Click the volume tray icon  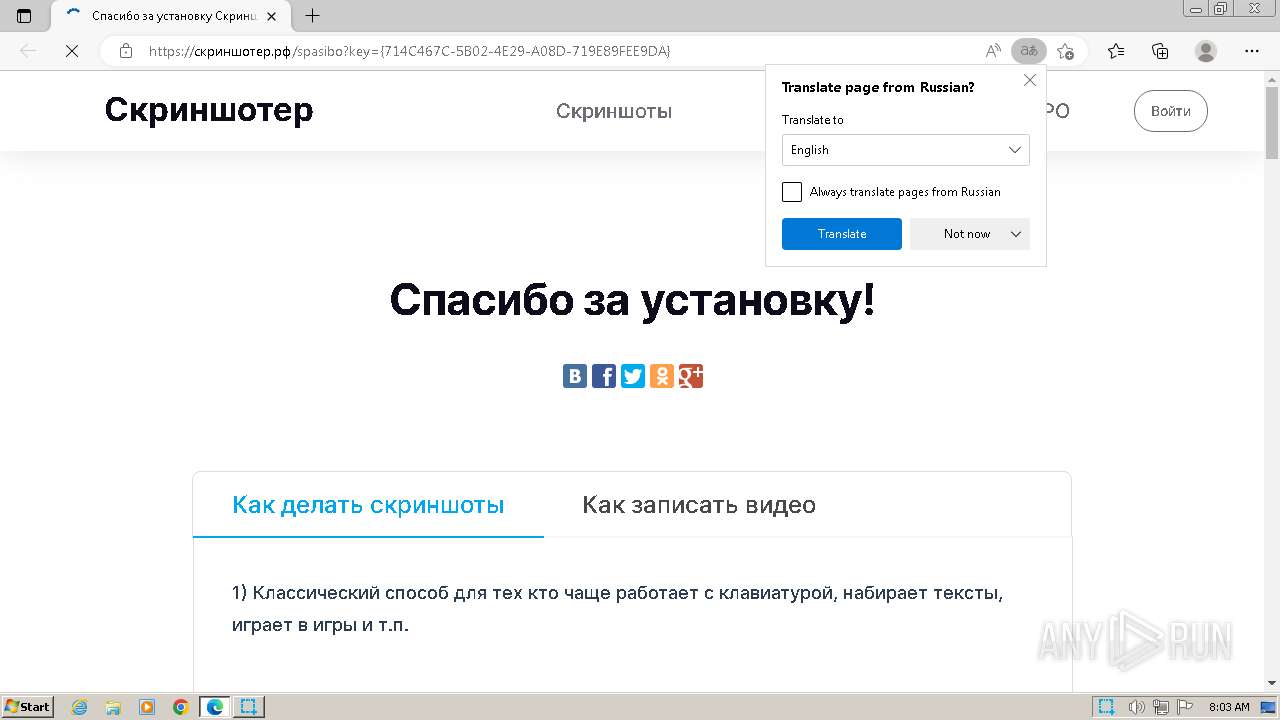pos(1137,707)
